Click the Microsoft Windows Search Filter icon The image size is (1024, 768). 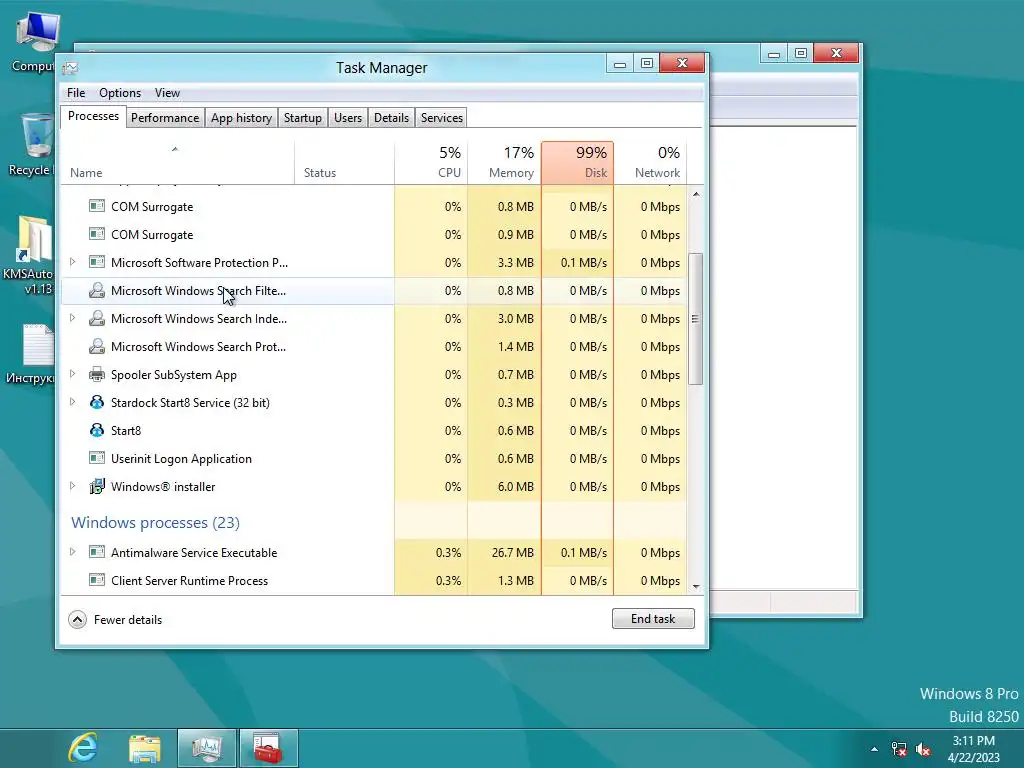pos(97,291)
